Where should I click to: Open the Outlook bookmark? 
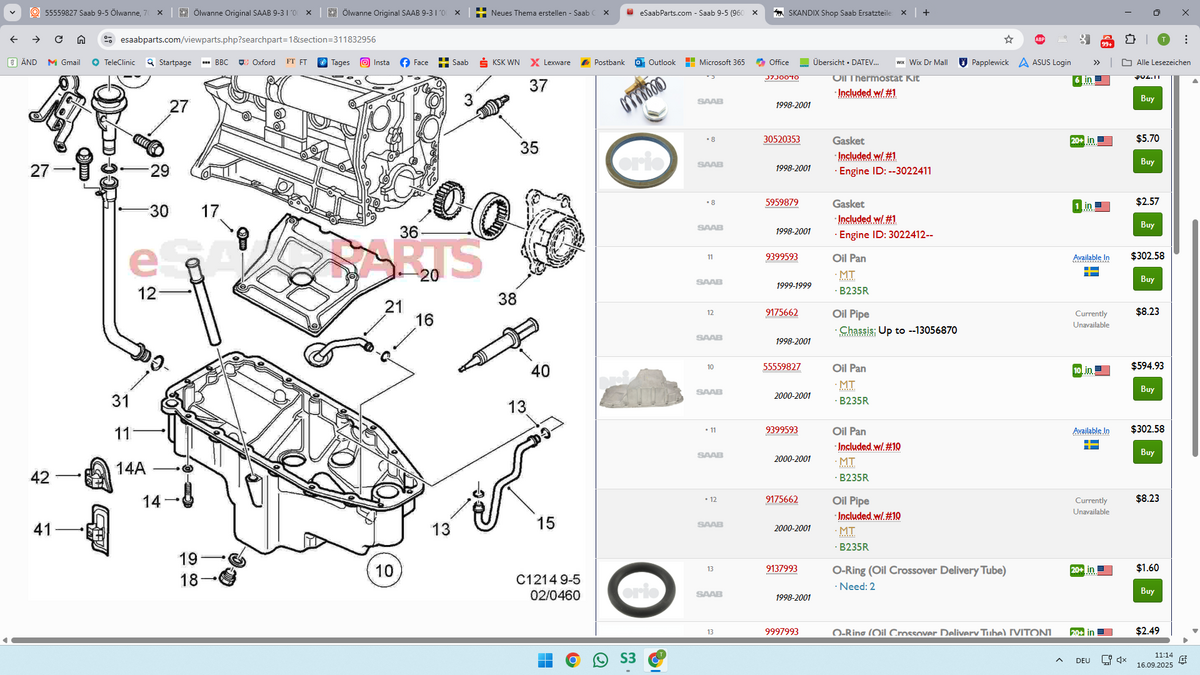(655, 62)
